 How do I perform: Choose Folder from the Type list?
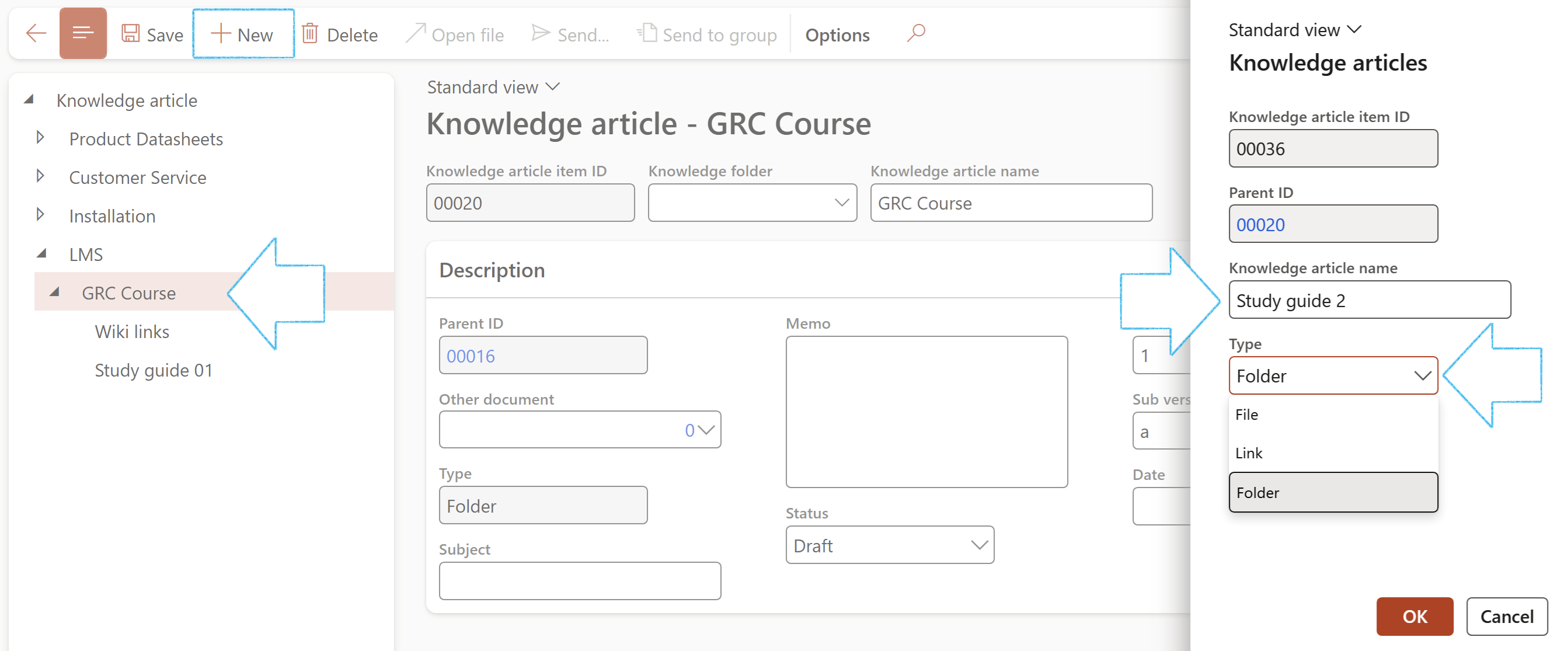[1333, 492]
